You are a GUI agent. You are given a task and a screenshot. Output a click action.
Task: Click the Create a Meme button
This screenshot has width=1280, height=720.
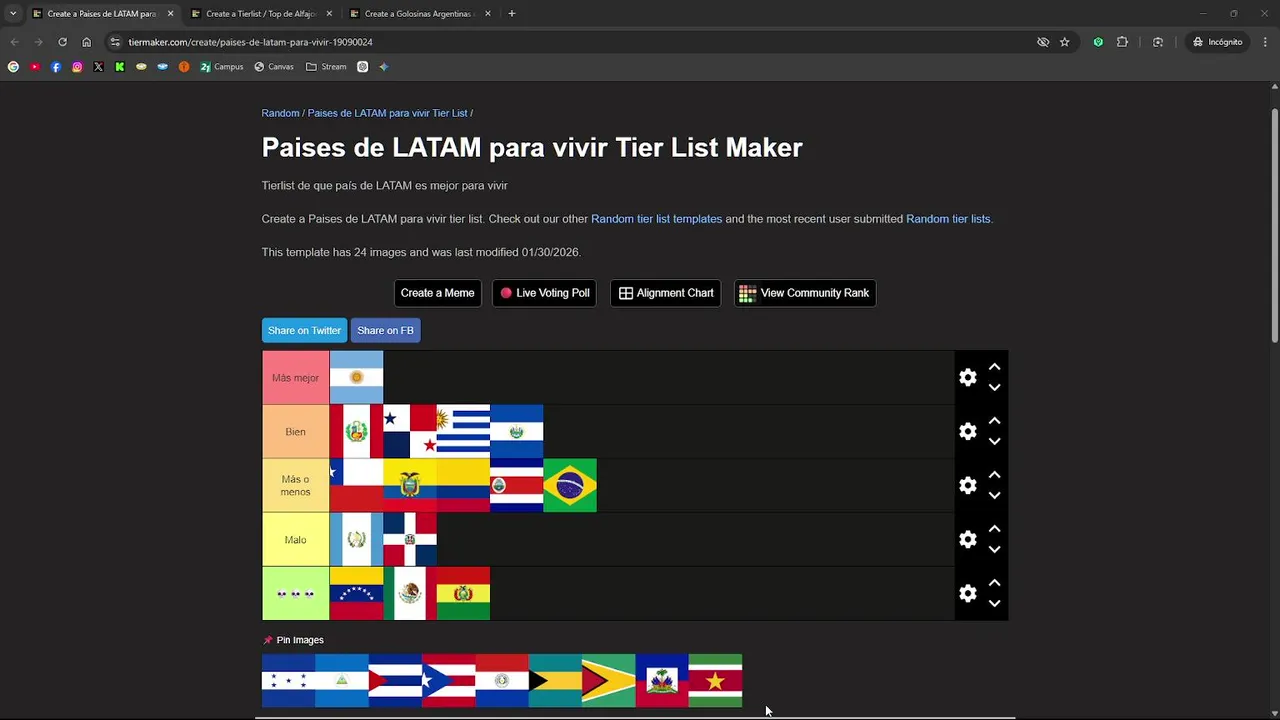437,293
